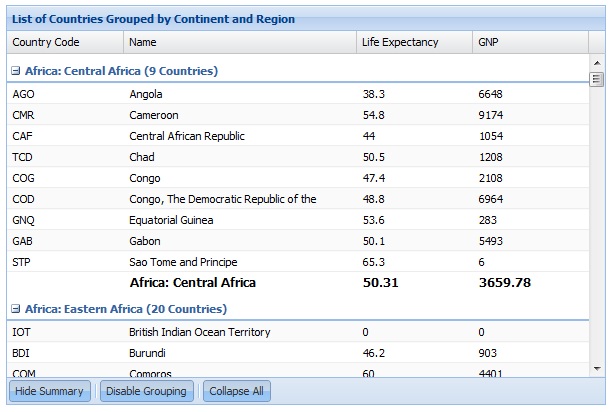
Task: Click the Hide Summary button
Action: point(49,391)
